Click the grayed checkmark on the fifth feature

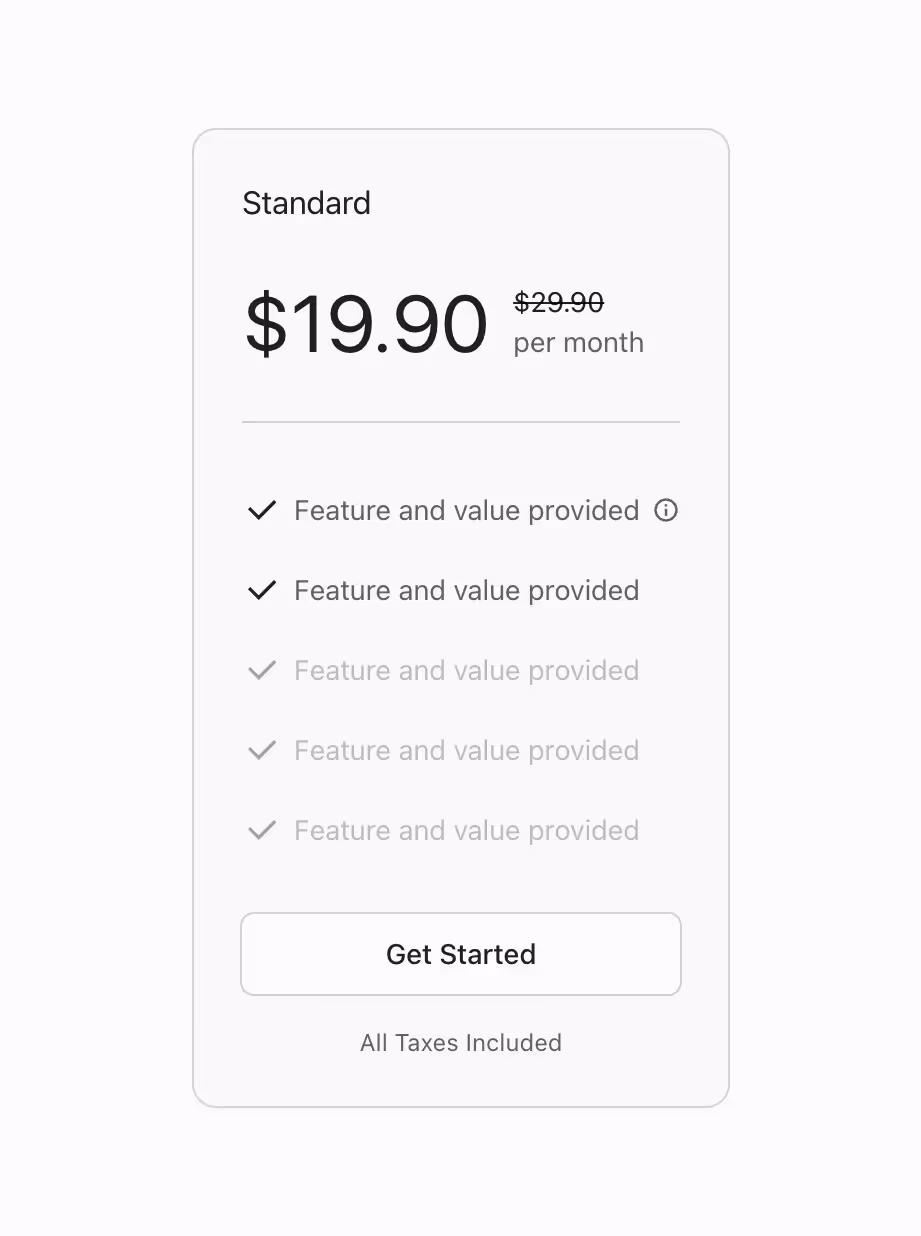point(261,830)
